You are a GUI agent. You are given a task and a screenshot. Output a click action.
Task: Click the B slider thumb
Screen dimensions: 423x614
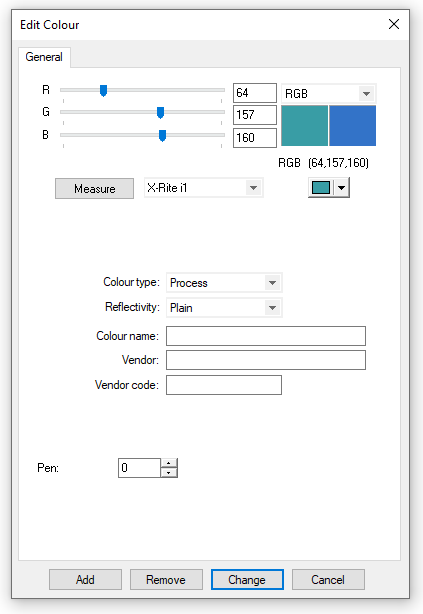click(162, 136)
